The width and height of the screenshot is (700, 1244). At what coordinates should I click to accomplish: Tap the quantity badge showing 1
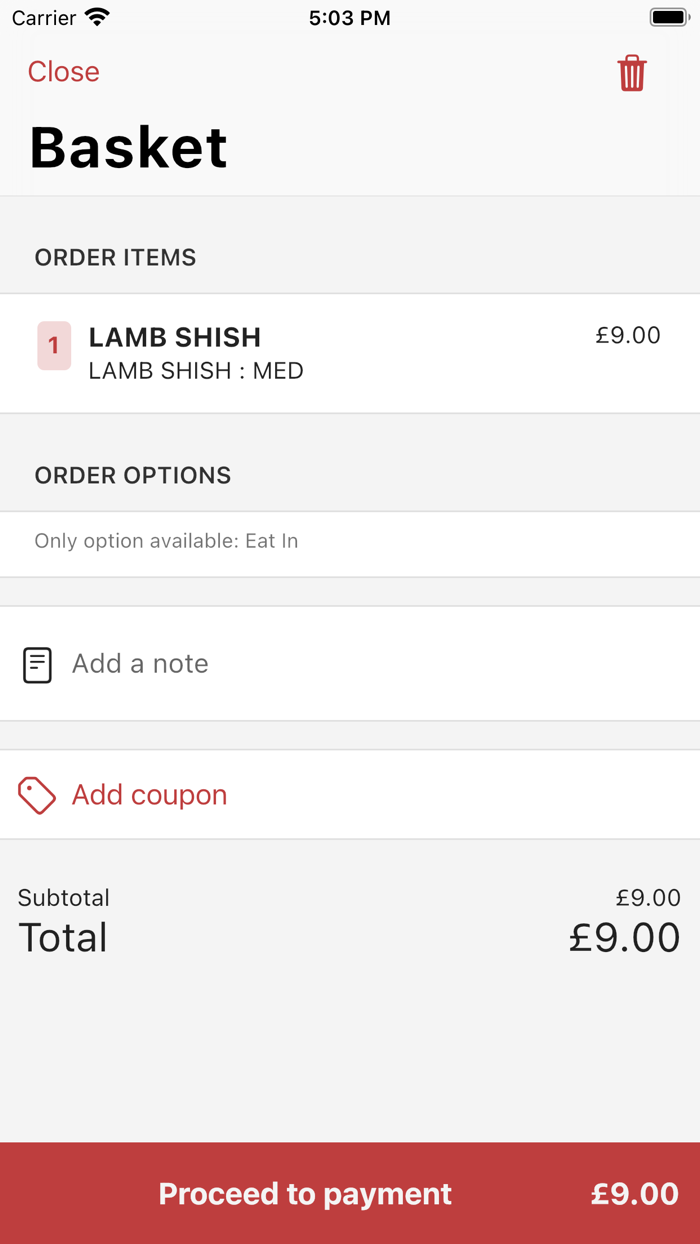tap(54, 346)
